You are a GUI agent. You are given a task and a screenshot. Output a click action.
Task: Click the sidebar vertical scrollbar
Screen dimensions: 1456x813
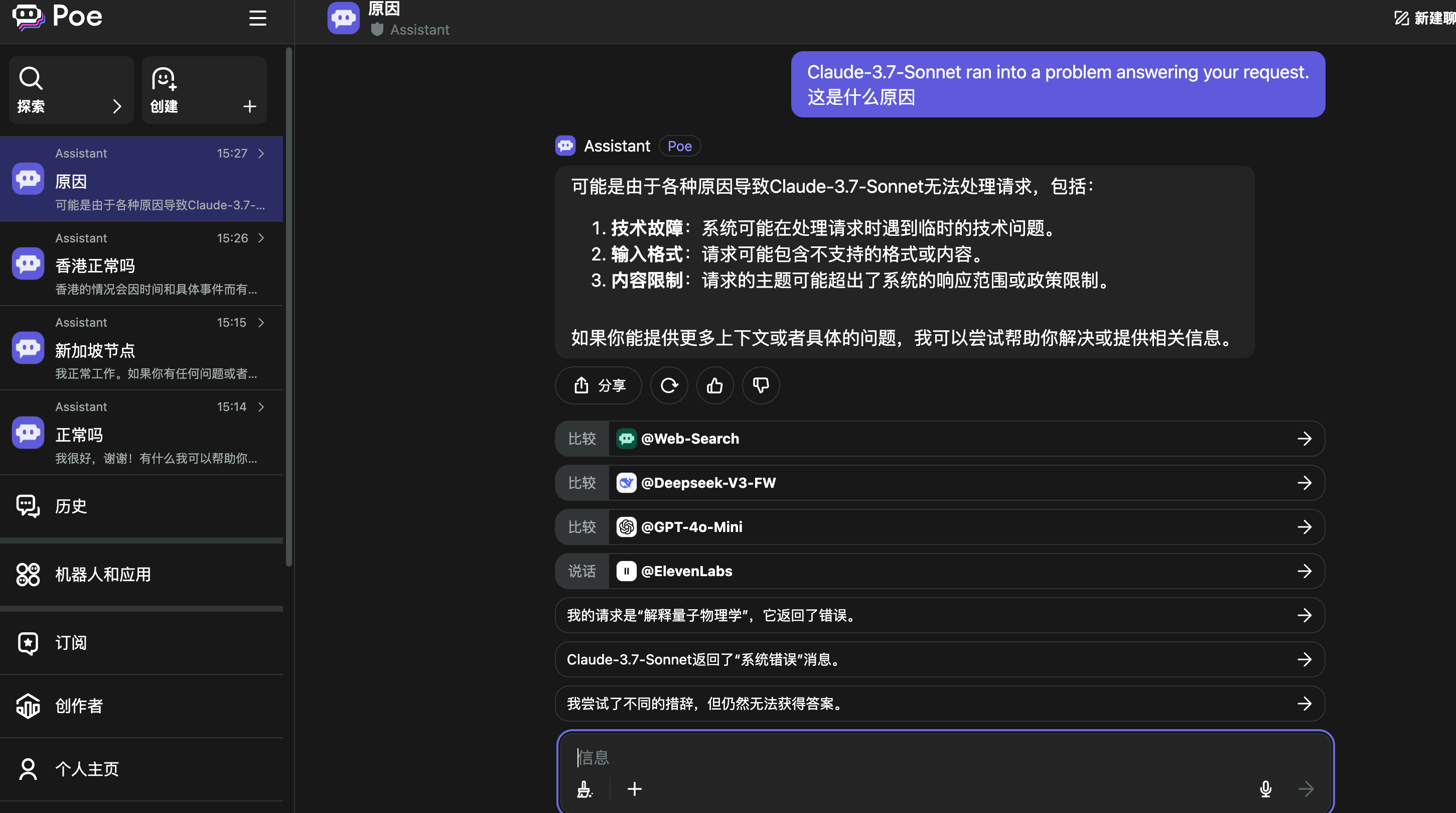point(289,305)
